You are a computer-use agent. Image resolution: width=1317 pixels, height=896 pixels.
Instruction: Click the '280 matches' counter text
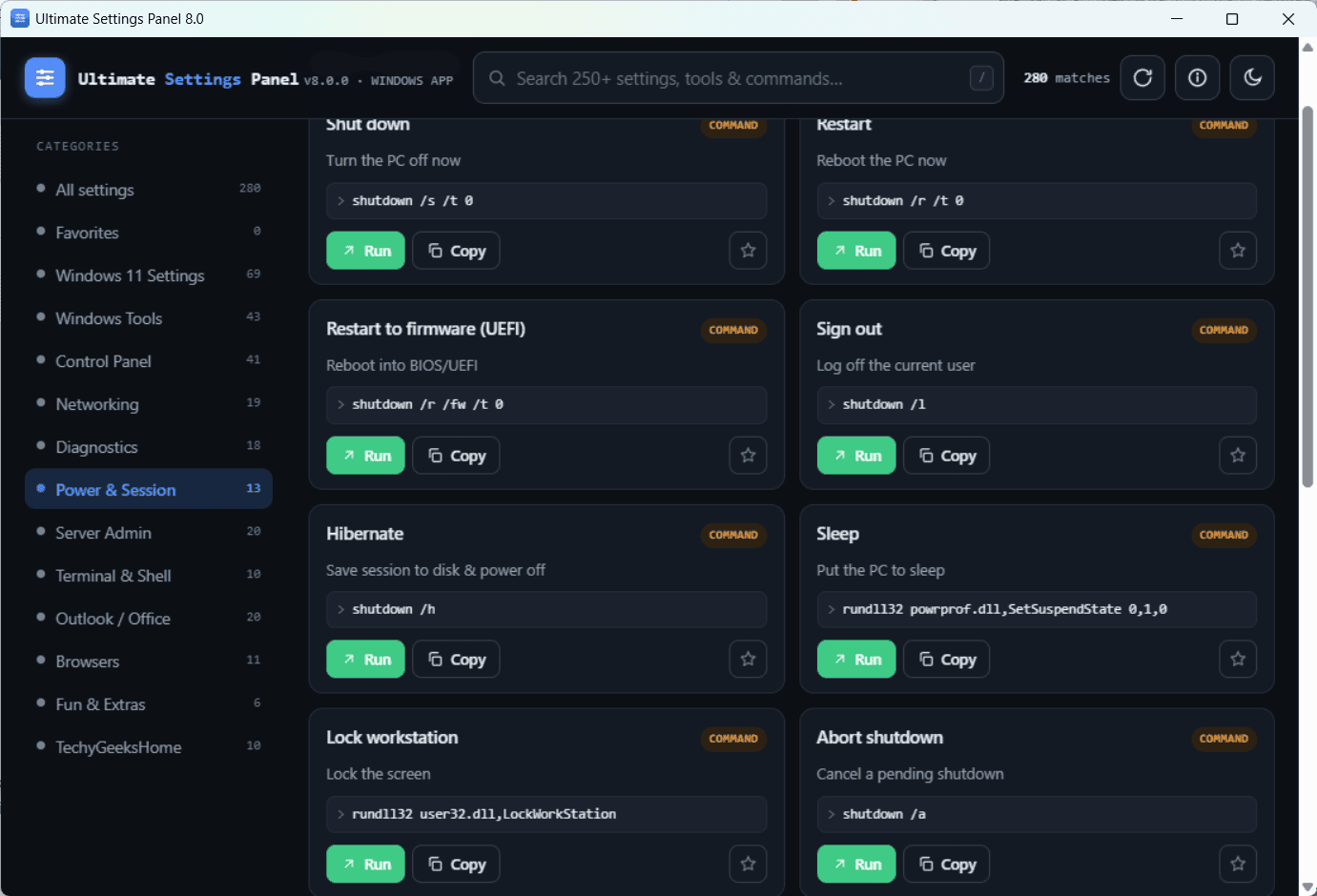click(x=1067, y=78)
